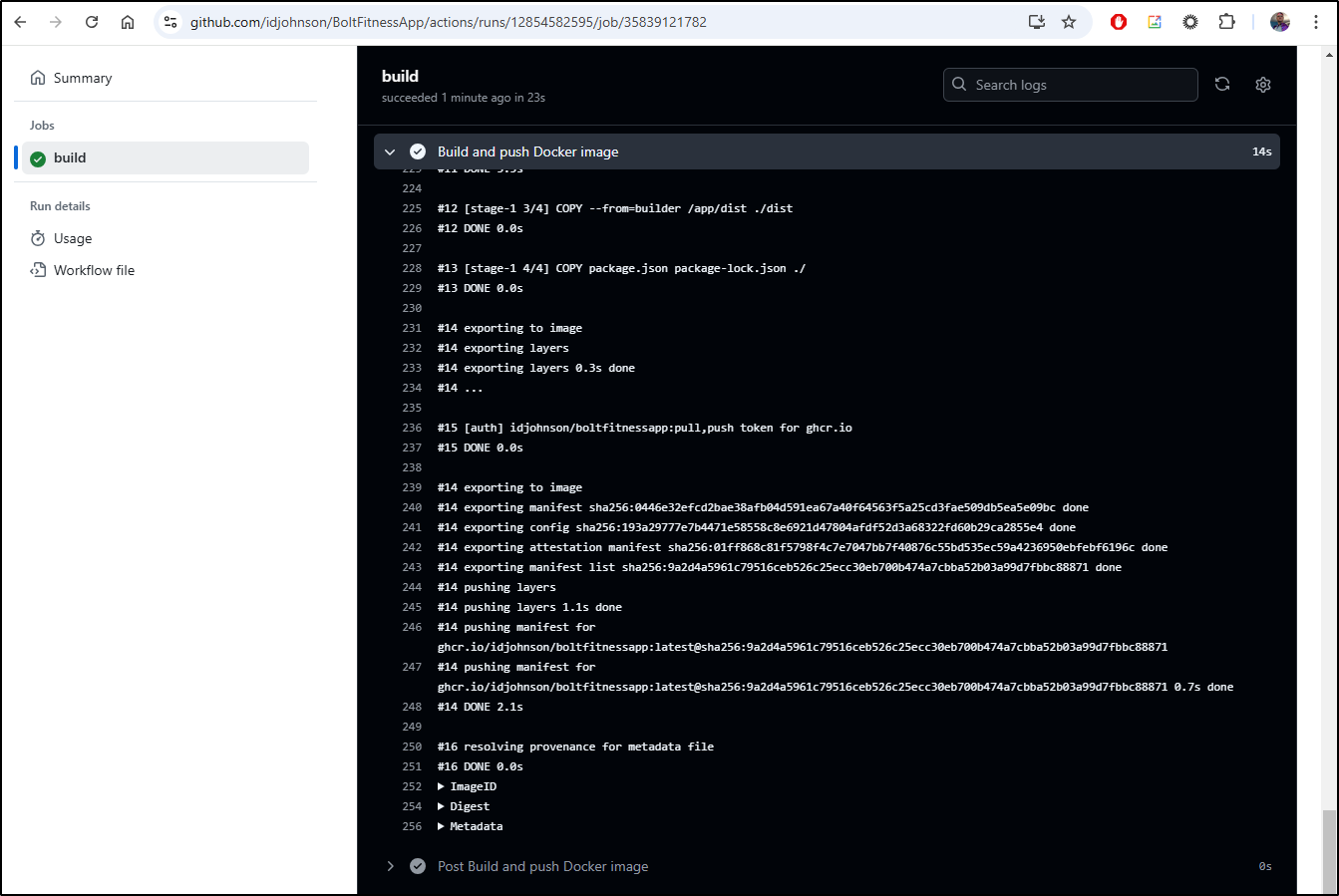This screenshot has height=896, width=1339.
Task: Open the Workflow file link
Action: 94,270
